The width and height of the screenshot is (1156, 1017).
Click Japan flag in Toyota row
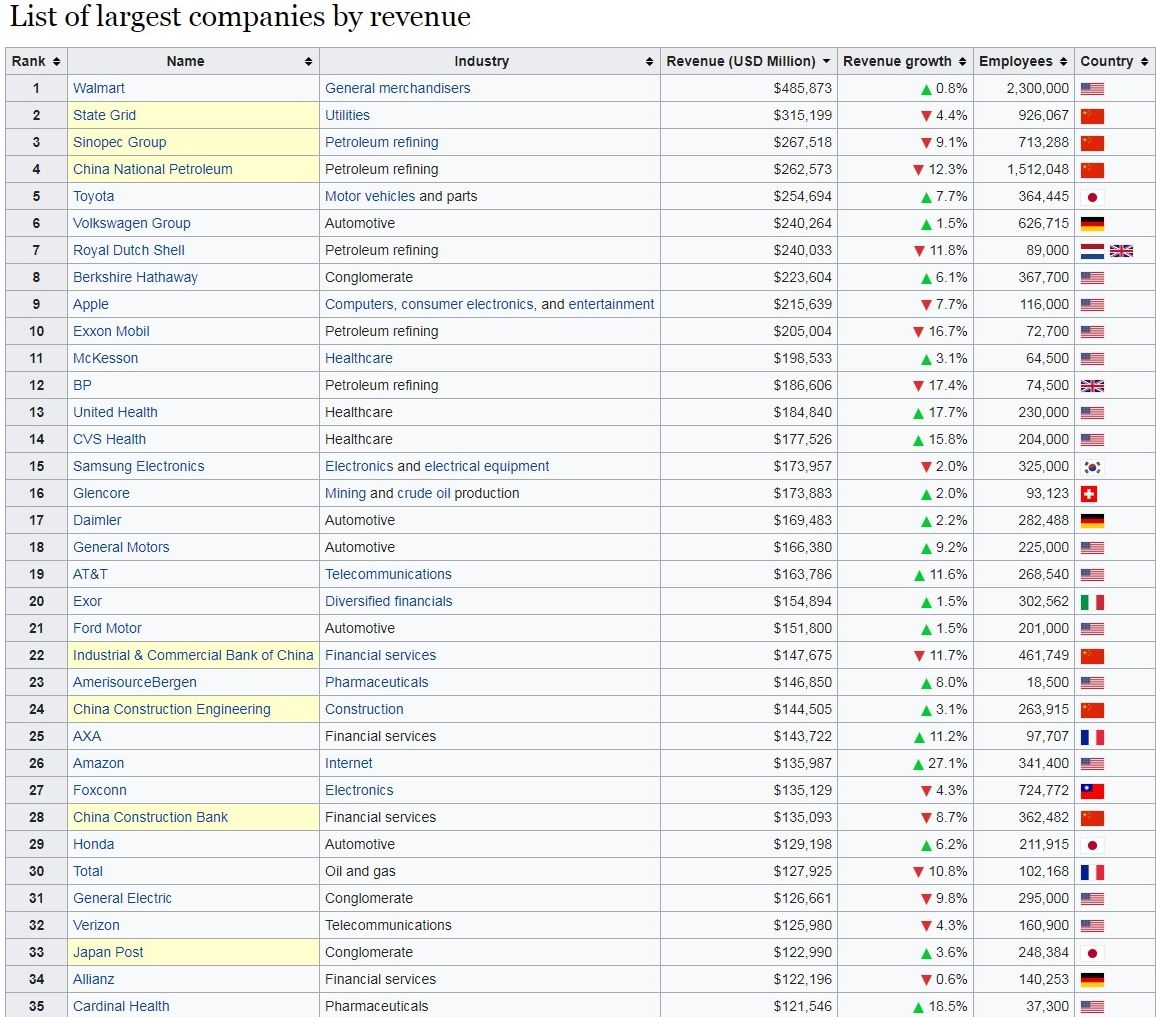click(1092, 198)
